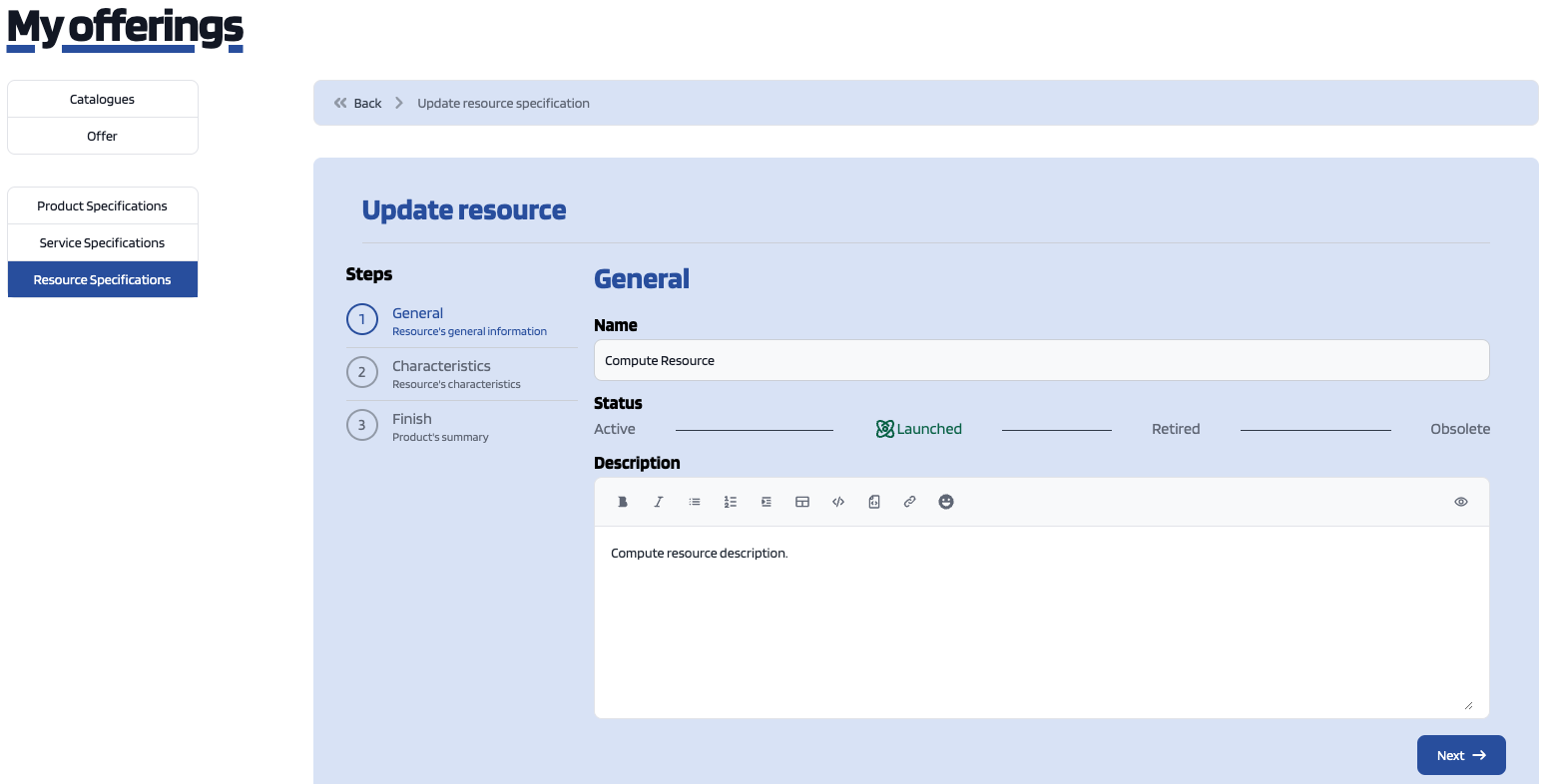Apply italic formatting in the description editor
The height and width of the screenshot is (784, 1546).
[659, 502]
